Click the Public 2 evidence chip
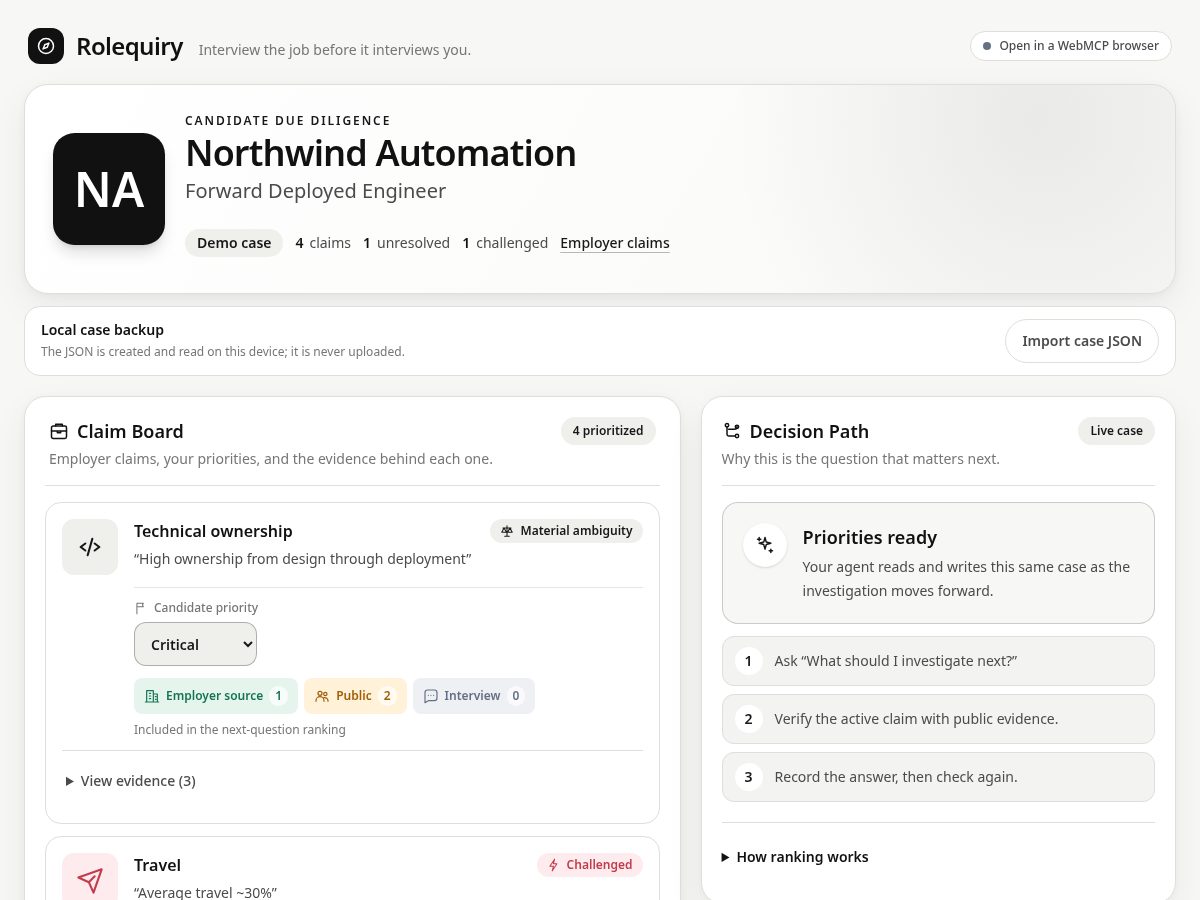The height and width of the screenshot is (900, 1200). click(355, 696)
